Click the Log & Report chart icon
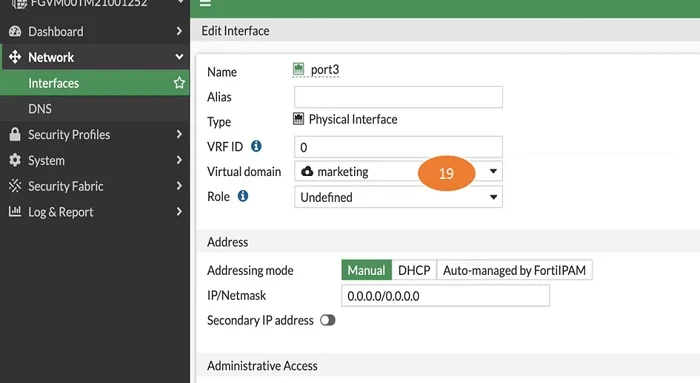 pos(15,211)
